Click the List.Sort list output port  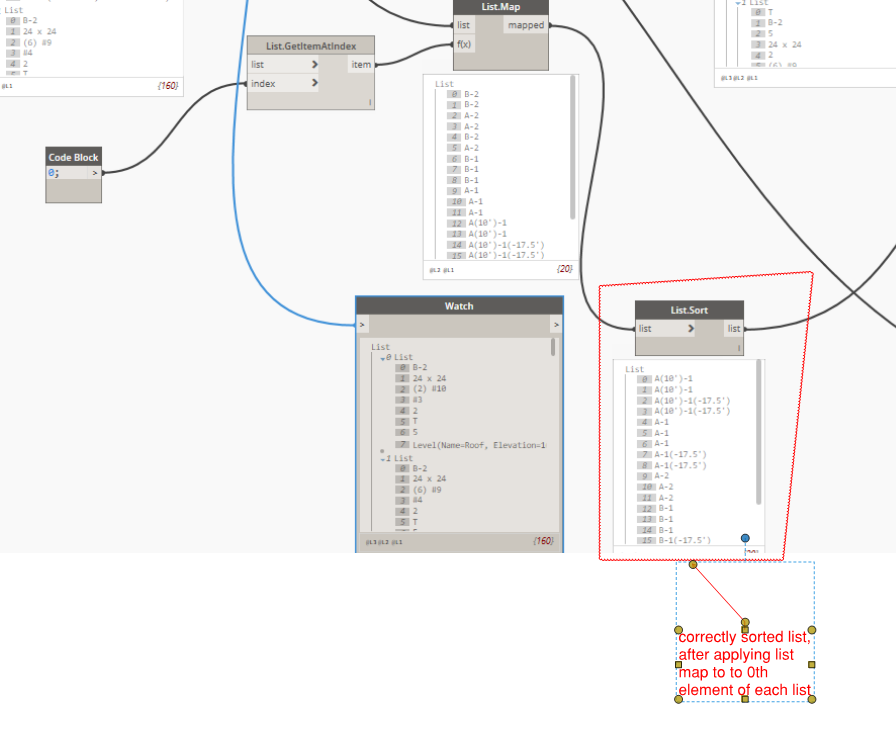pos(734,328)
